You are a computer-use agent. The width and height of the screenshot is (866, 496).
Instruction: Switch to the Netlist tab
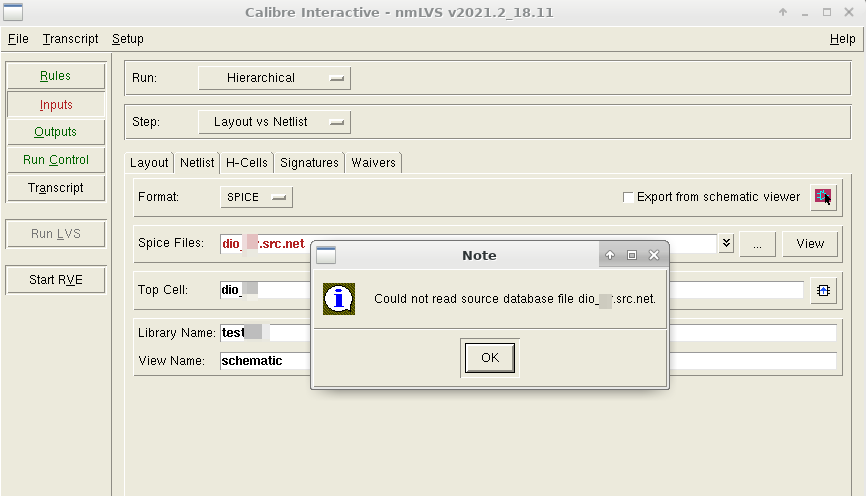click(197, 163)
